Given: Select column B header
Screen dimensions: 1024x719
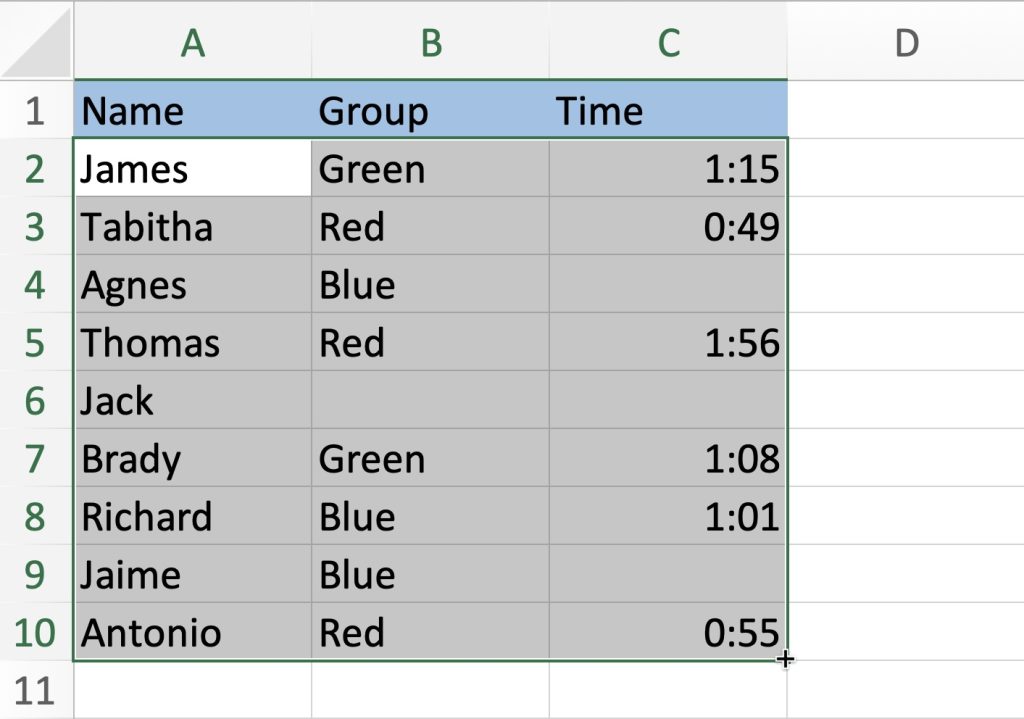Looking at the screenshot, I should point(430,43).
